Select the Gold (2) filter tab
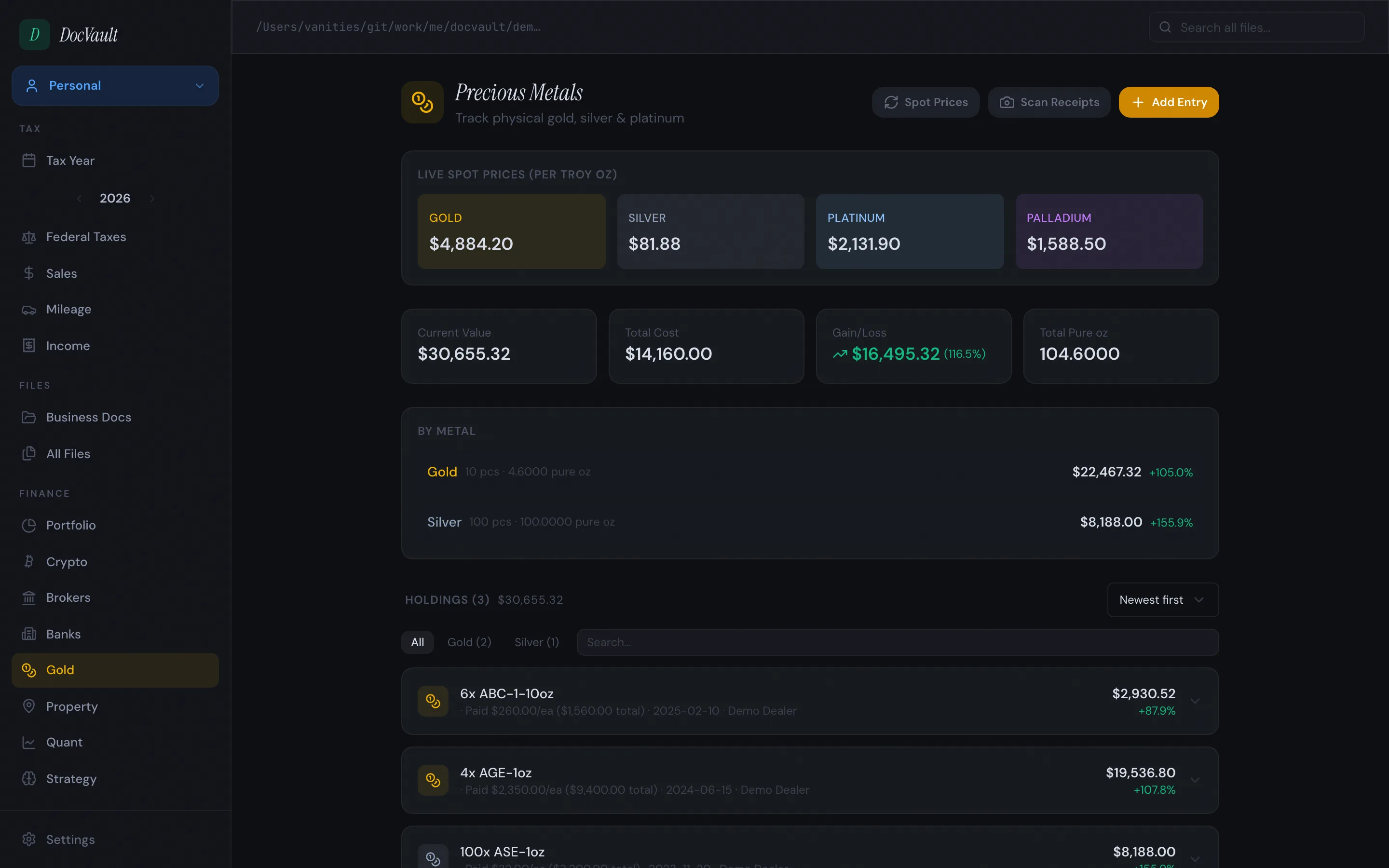This screenshot has height=868, width=1389. click(x=469, y=642)
